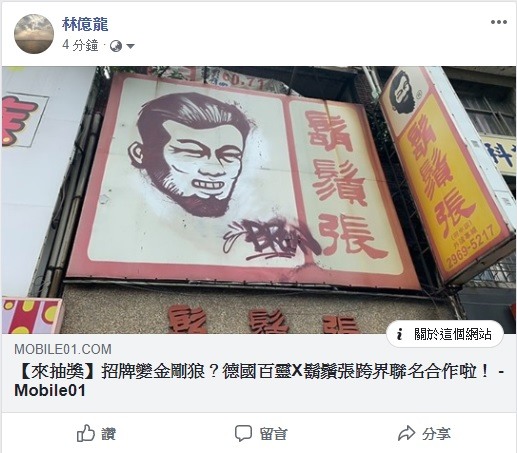
Task: Click the thumbs-up Like icon
Action: 86,433
